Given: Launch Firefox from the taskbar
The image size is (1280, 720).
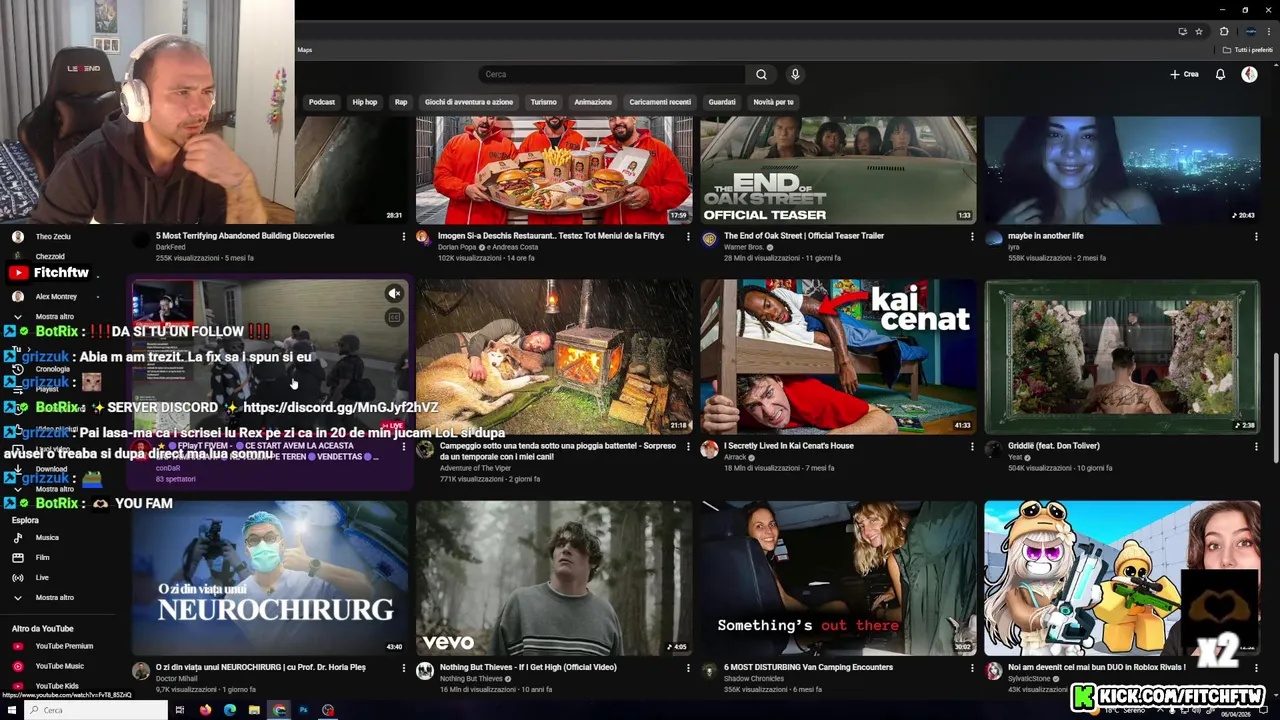Looking at the screenshot, I should point(205,710).
